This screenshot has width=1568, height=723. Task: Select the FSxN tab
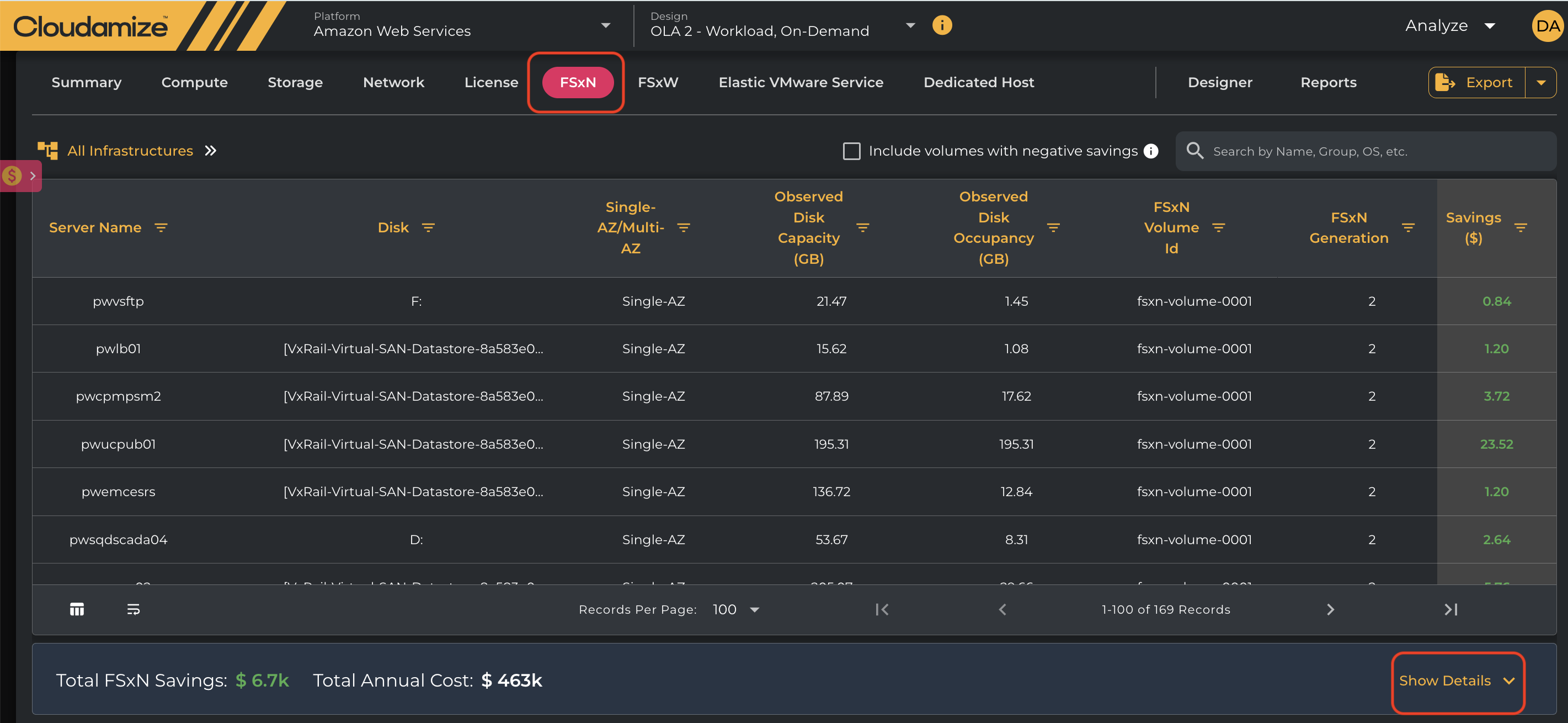click(x=578, y=82)
